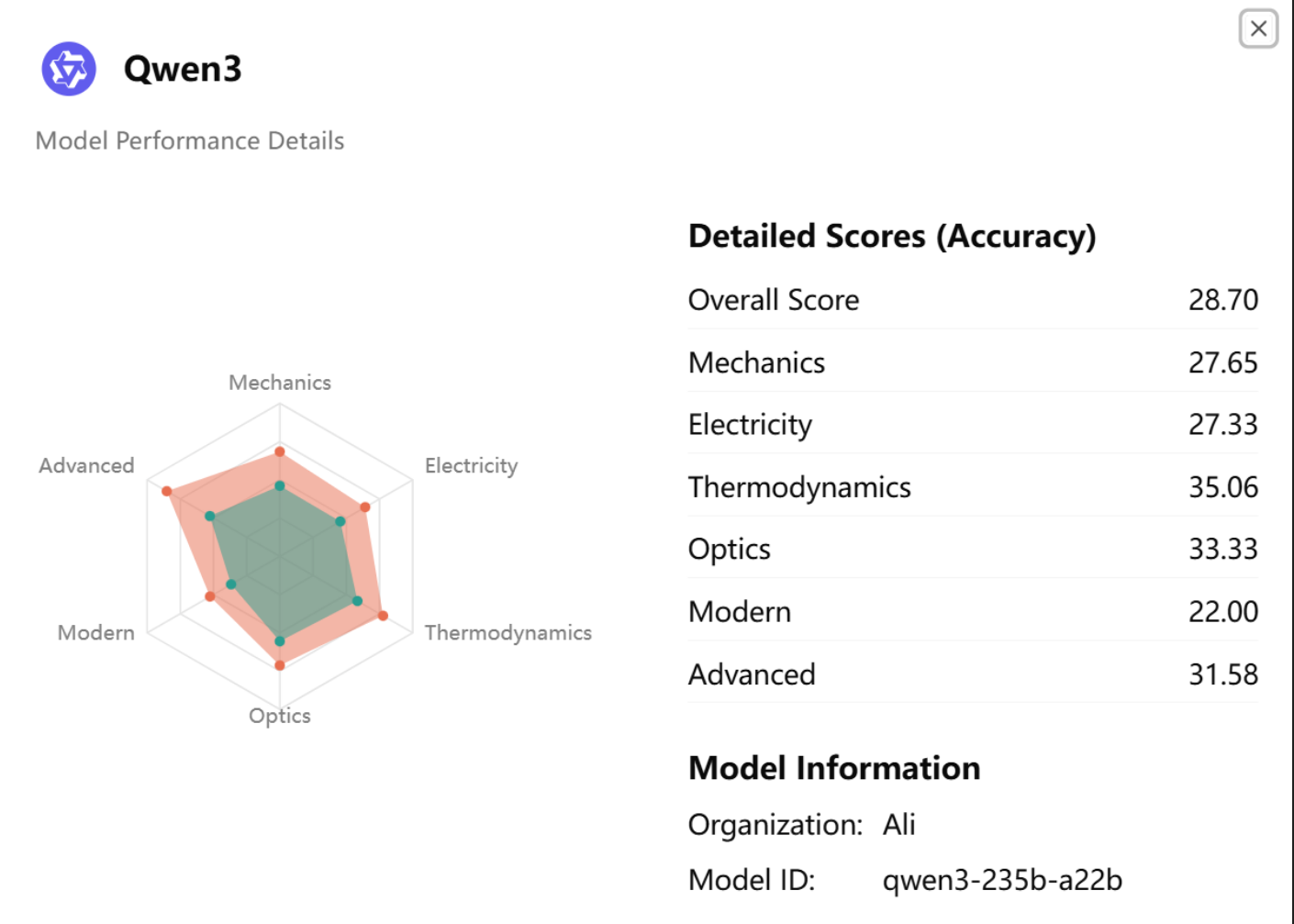1294x924 pixels.
Task: Expand the Model Information section
Action: (833, 768)
